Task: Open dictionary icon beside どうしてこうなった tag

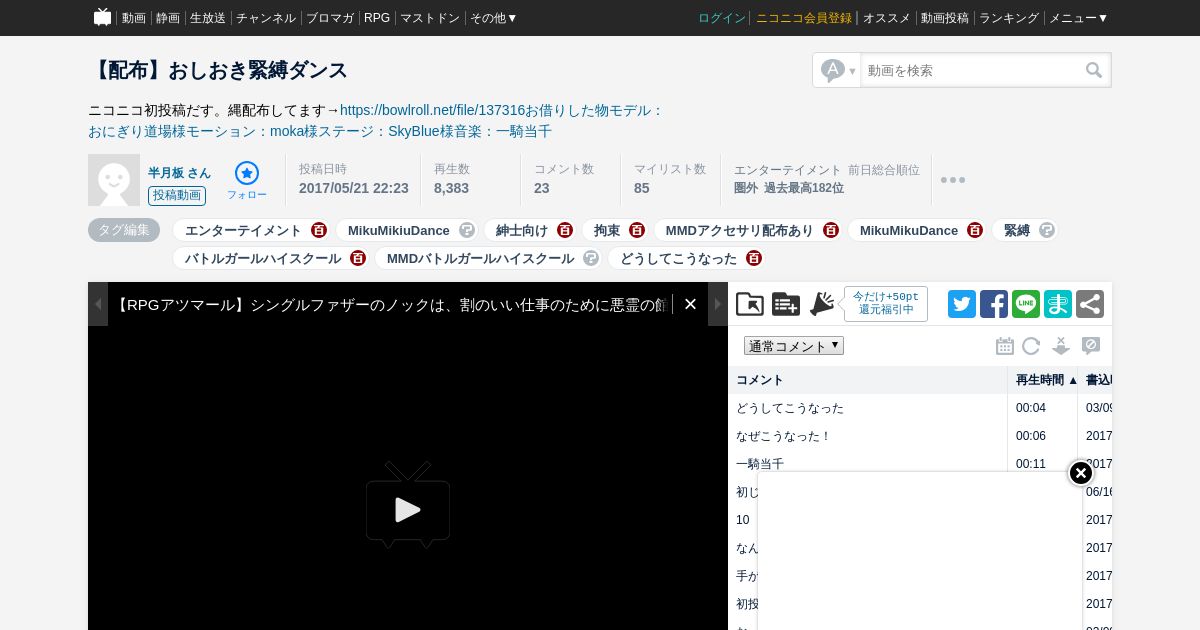Action: coord(755,258)
